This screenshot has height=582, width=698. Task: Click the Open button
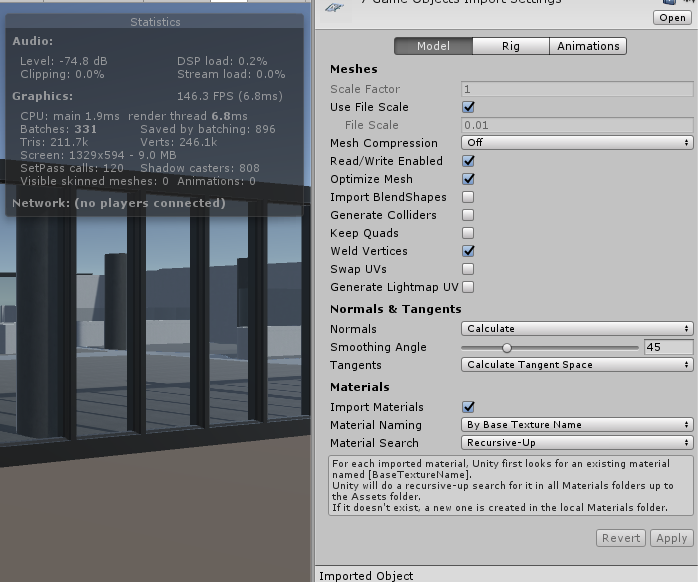tap(672, 17)
